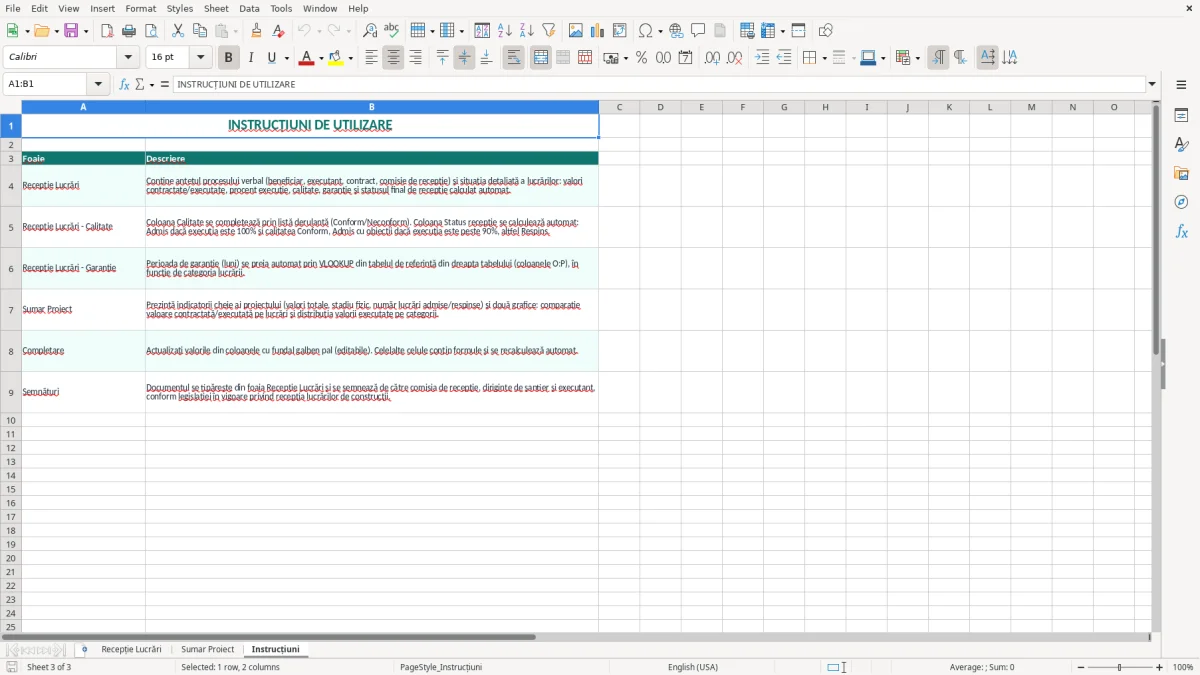Click the zoom slider handle

click(1120, 667)
